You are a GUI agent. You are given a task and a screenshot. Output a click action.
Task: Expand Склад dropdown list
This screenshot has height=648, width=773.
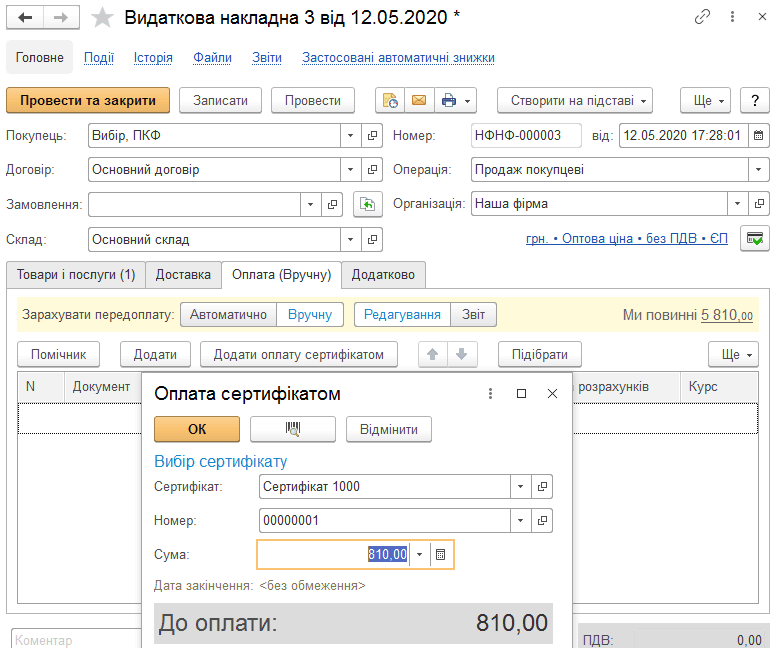pos(351,240)
